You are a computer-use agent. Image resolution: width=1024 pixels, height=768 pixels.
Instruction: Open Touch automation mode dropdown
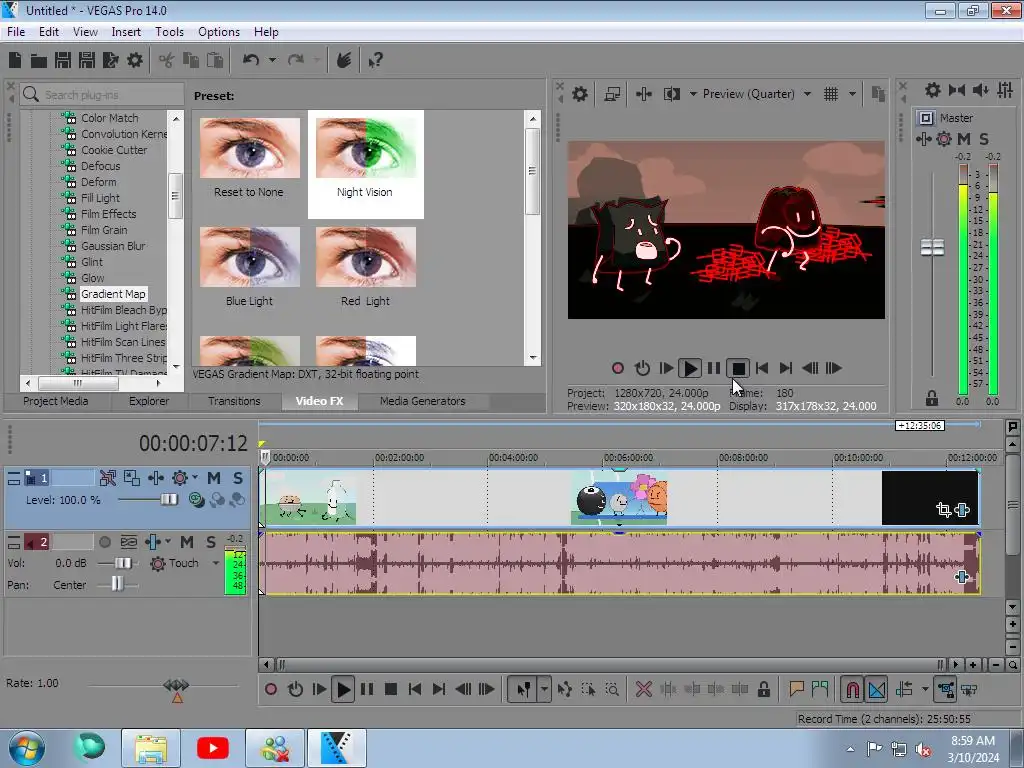point(216,563)
